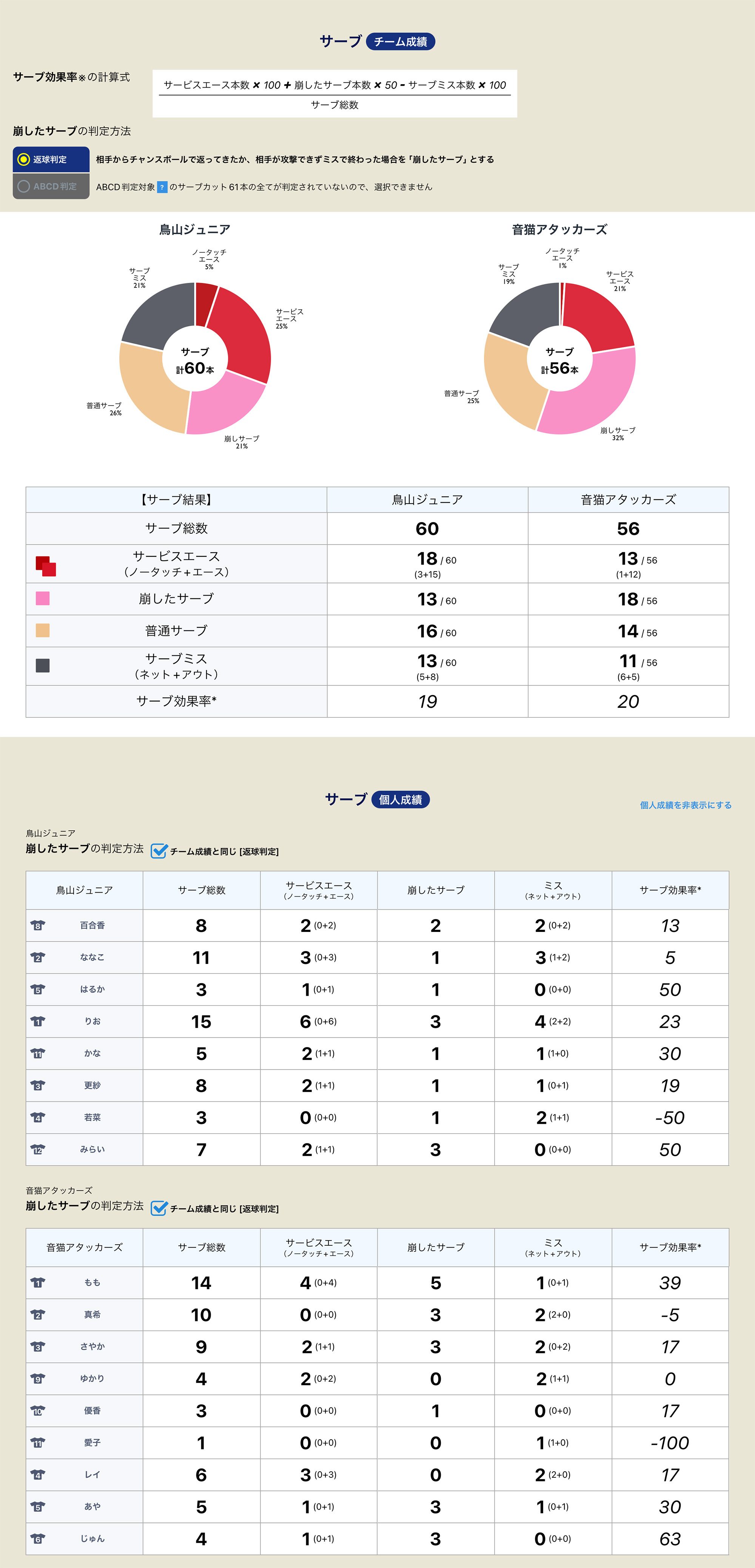Click みらい's number 12 jersey icon

point(38,1149)
